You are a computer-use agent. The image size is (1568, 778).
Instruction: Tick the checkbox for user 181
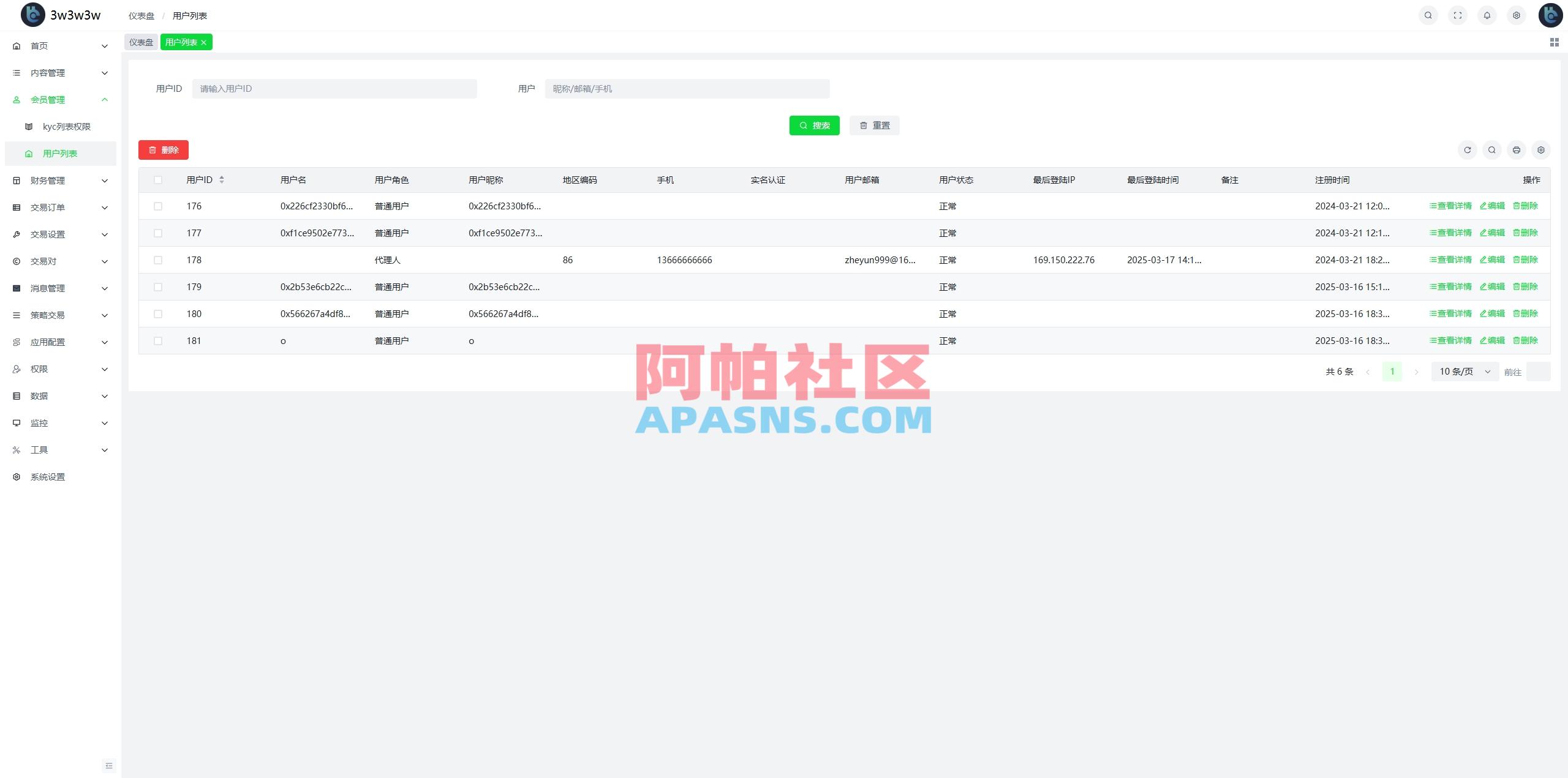[x=159, y=340]
